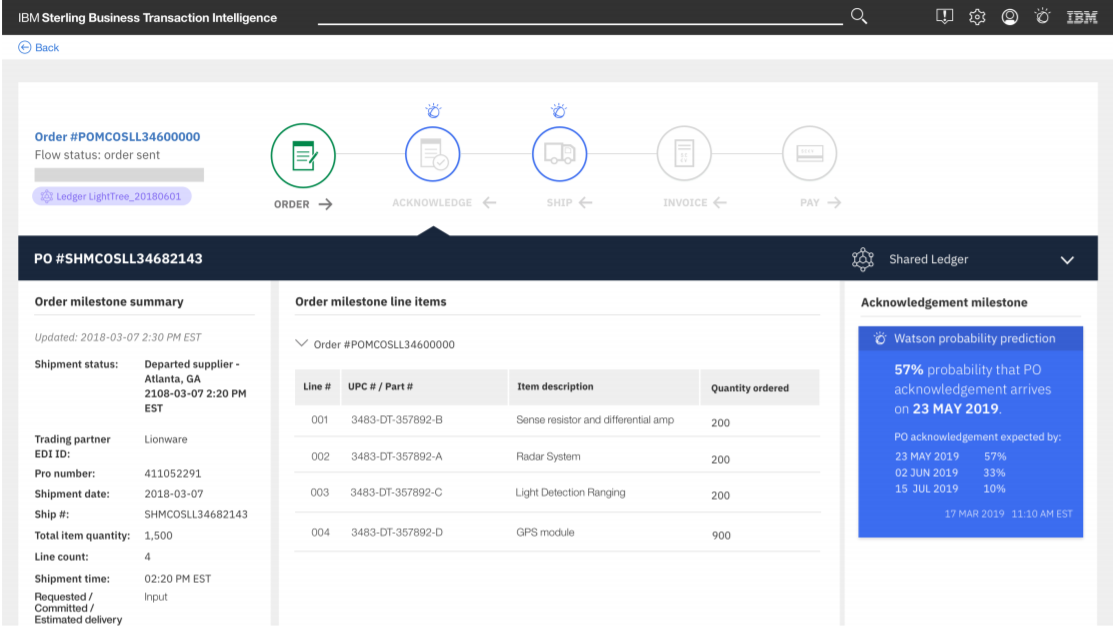
Task: Focus the search input field
Action: [580, 16]
